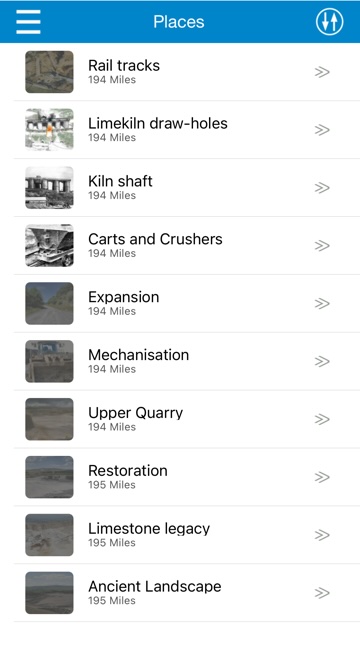Click the double arrow for Mechanisation
Image resolution: width=360 pixels, height=655 pixels.
coord(322,361)
